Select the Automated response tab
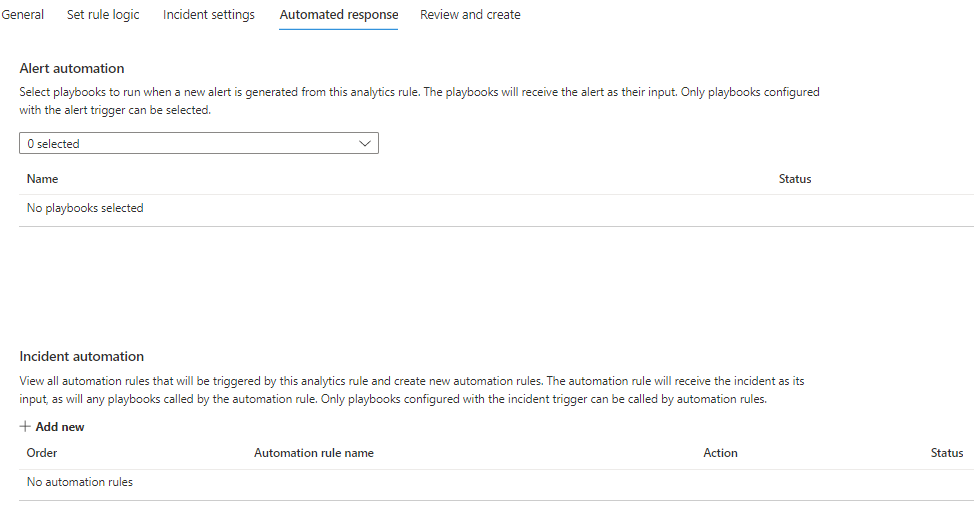 (x=339, y=15)
